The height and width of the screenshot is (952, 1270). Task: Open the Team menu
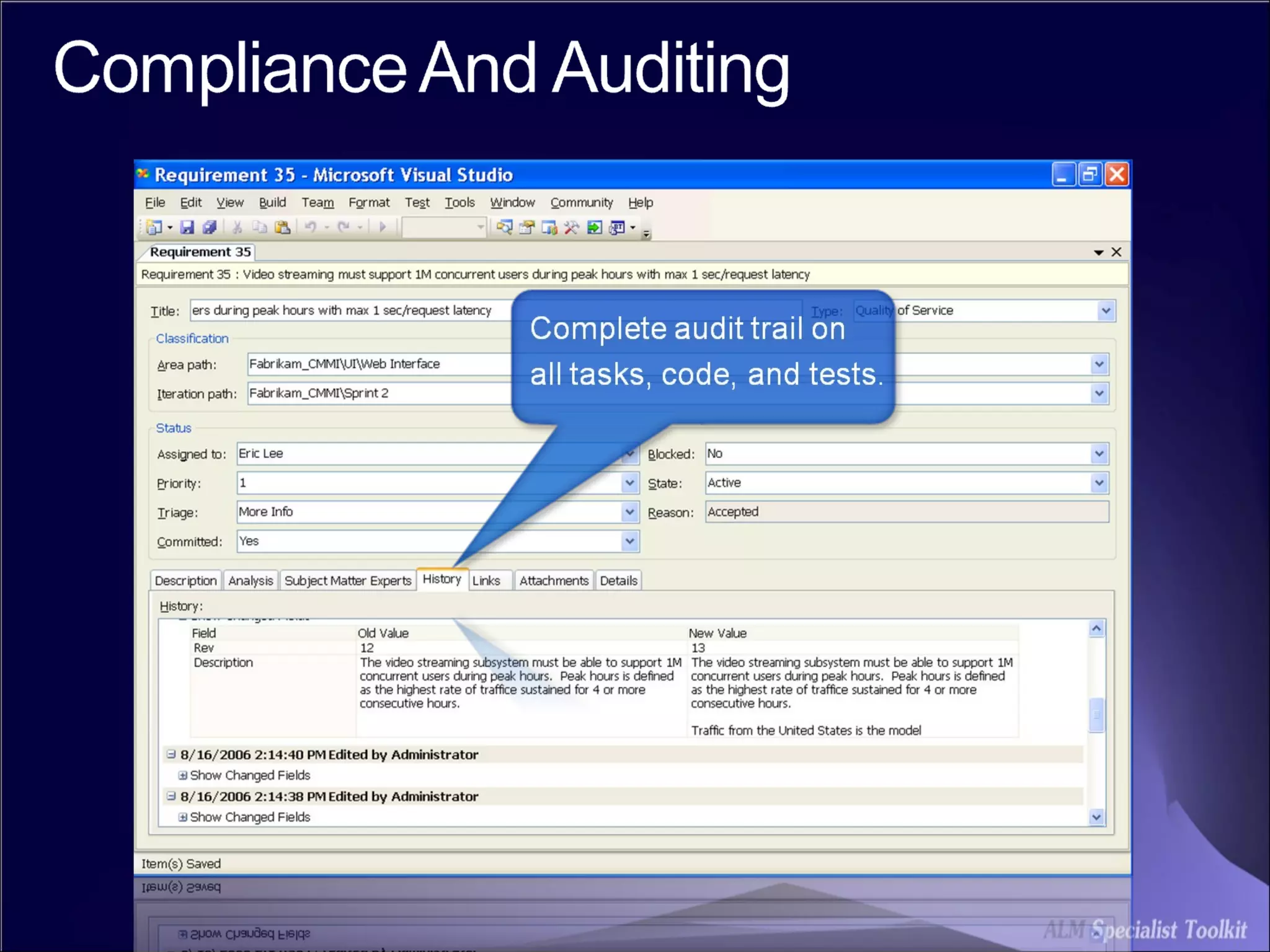[317, 203]
